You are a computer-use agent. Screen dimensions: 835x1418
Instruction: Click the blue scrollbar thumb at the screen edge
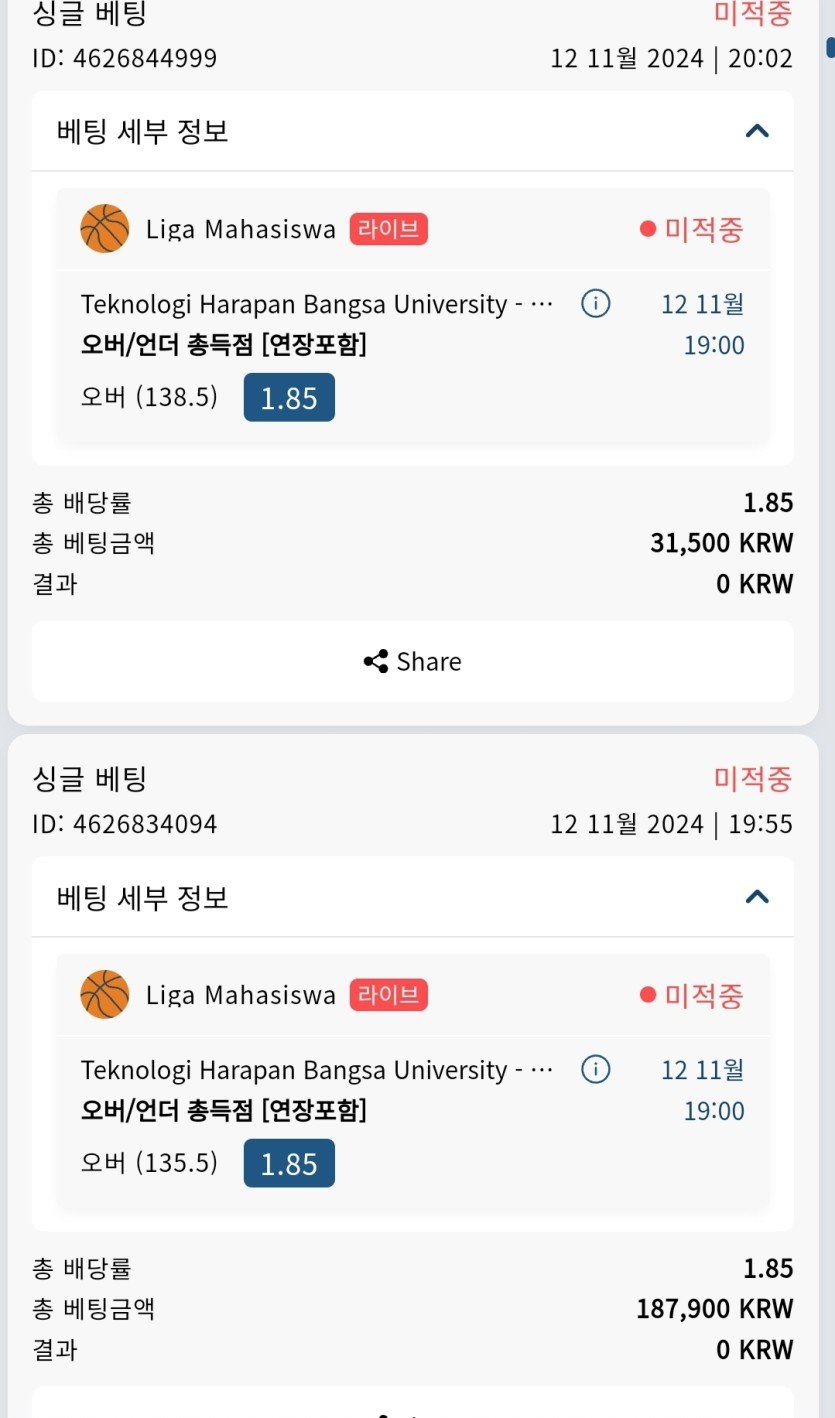pos(830,46)
